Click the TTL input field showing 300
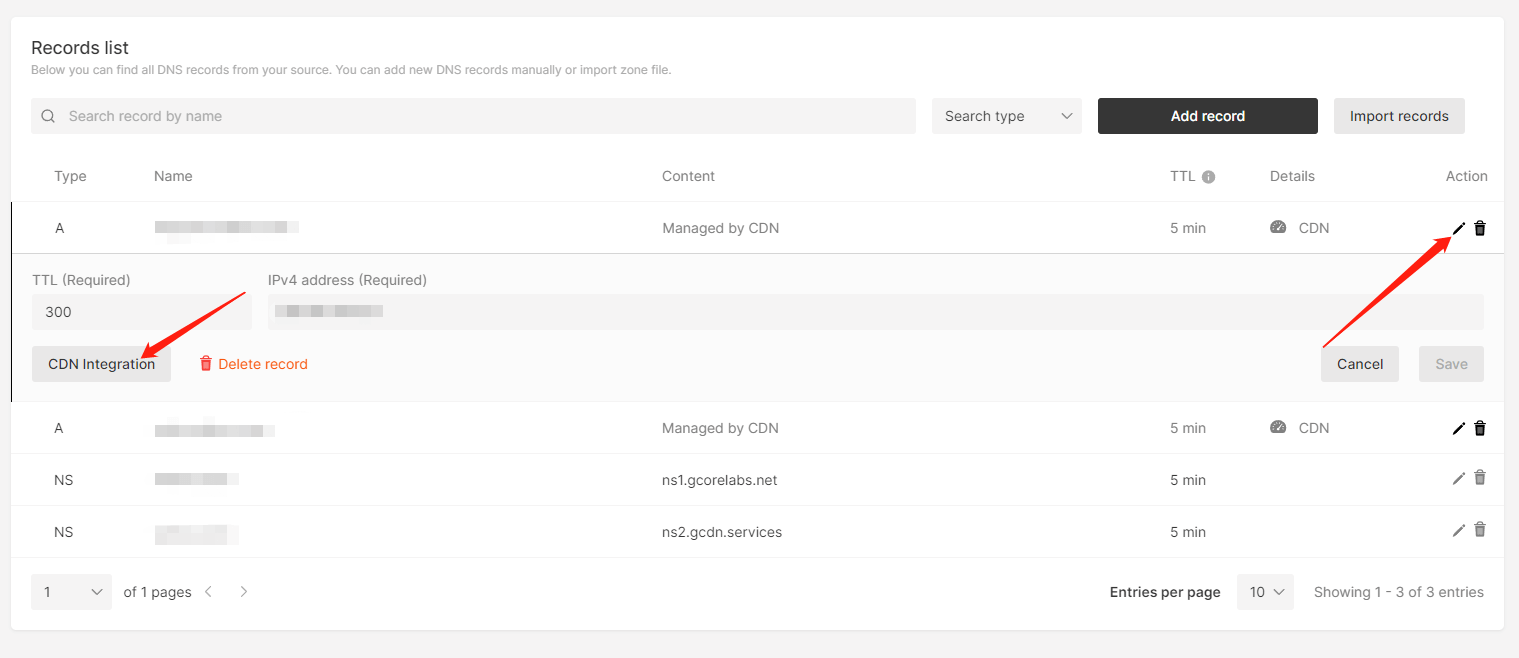The image size is (1519, 658). pyautogui.click(x=141, y=312)
